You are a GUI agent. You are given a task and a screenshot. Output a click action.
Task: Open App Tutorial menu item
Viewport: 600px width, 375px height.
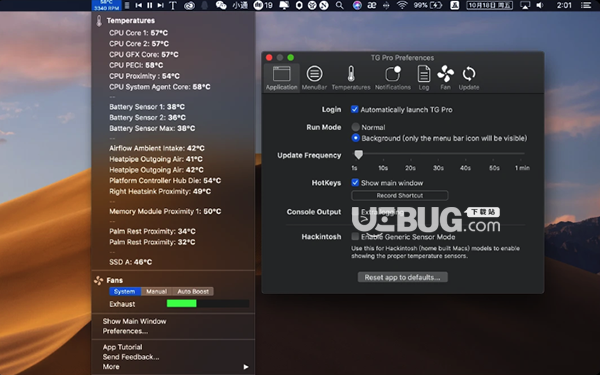point(122,347)
